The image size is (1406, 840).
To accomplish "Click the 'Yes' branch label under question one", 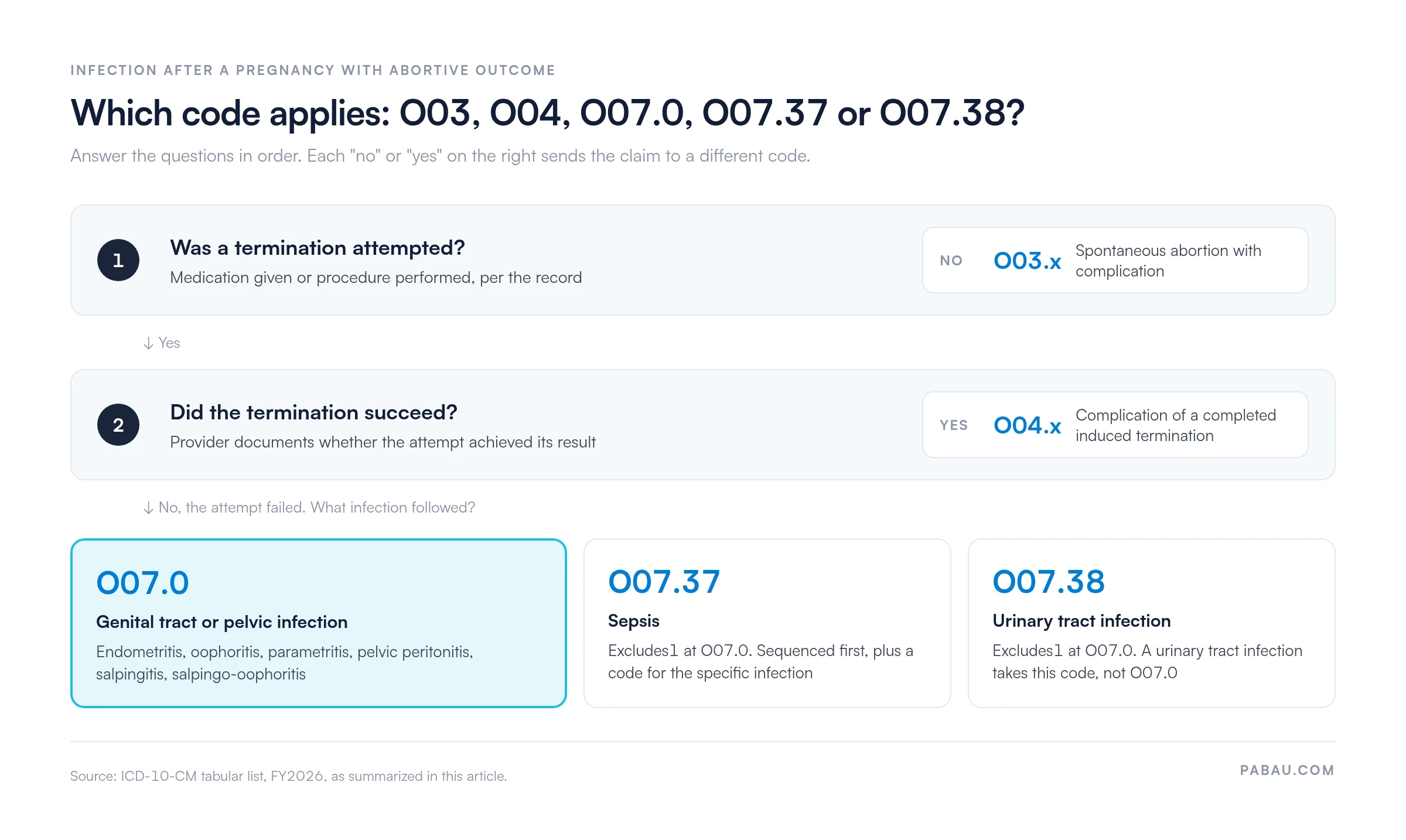I will click(162, 343).
